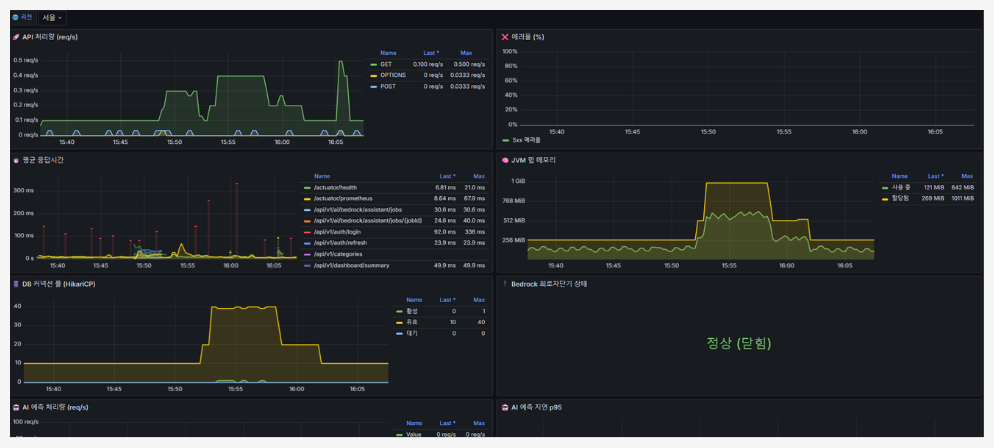
Task: Click the rocket icon of API 처리량 panel
Action: pyautogui.click(x=16, y=37)
